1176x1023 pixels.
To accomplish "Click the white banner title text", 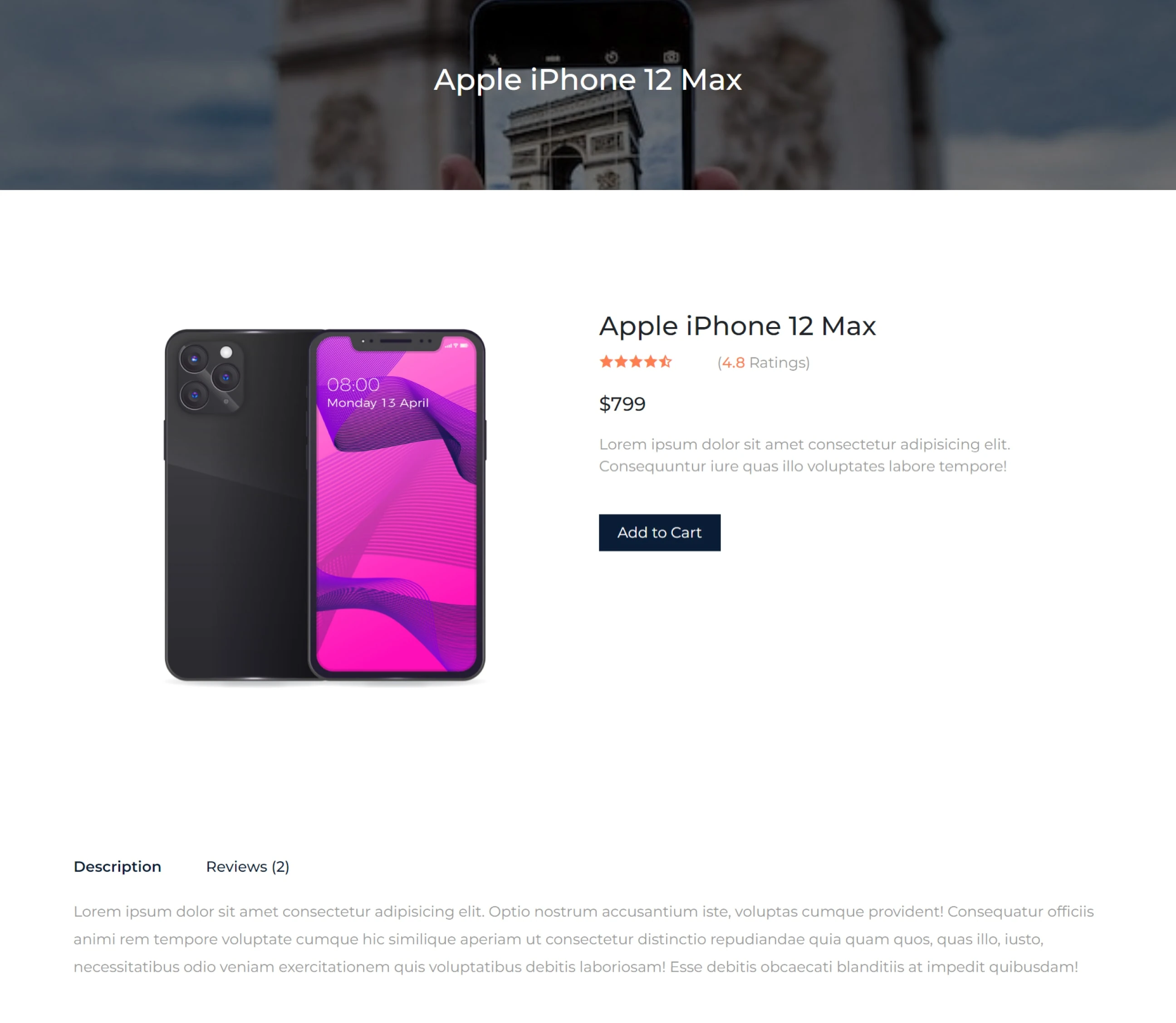I will (x=588, y=80).
